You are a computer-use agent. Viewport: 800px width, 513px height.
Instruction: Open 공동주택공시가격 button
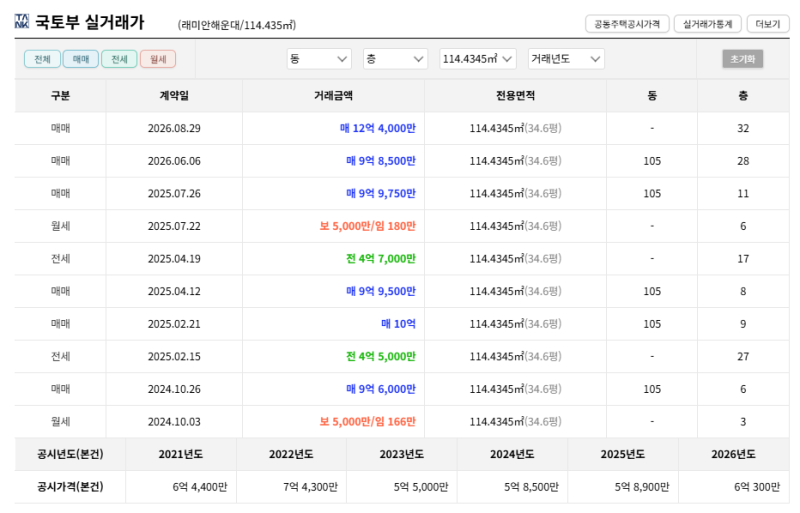pos(627,24)
